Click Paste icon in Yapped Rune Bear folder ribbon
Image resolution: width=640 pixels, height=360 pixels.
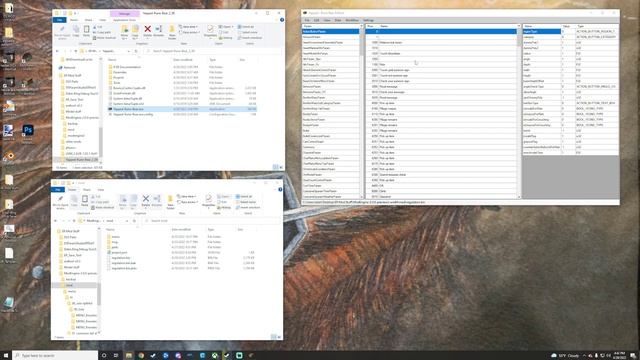(86, 31)
